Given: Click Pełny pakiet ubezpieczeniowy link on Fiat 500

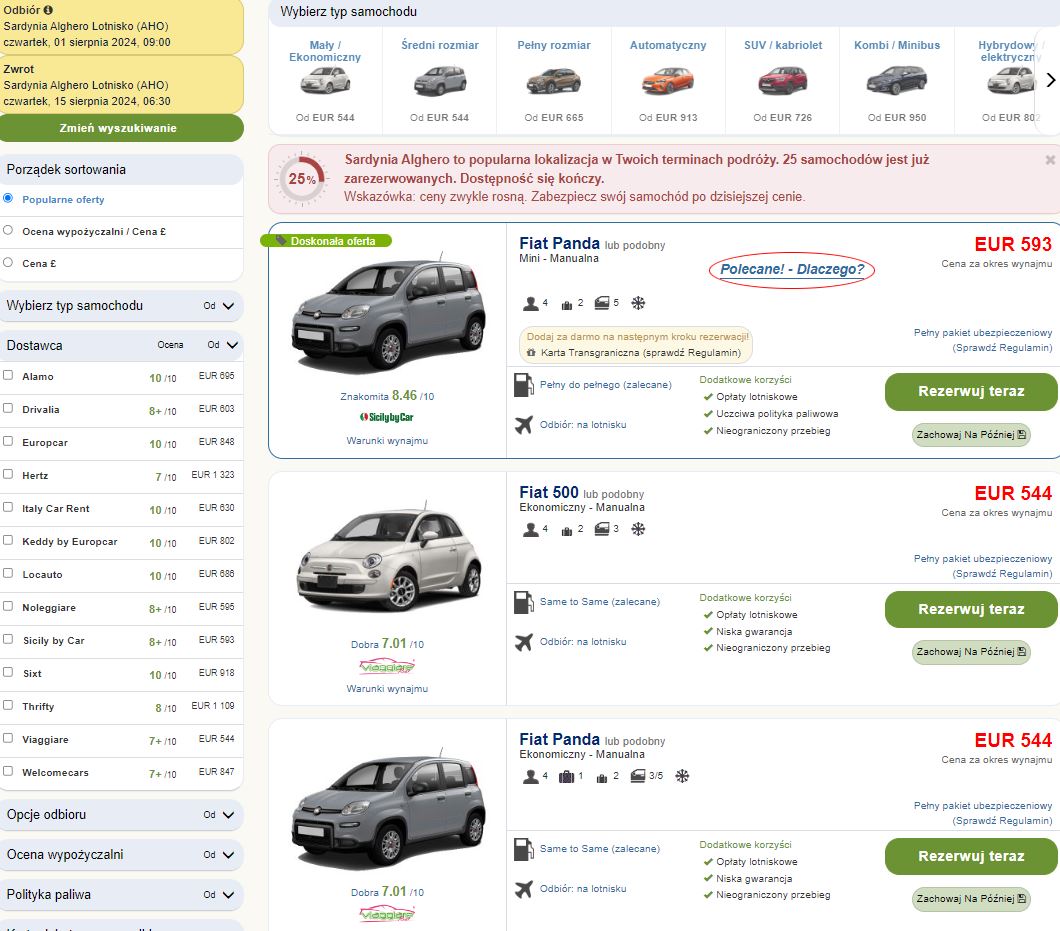Looking at the screenshot, I should [x=983, y=566].
